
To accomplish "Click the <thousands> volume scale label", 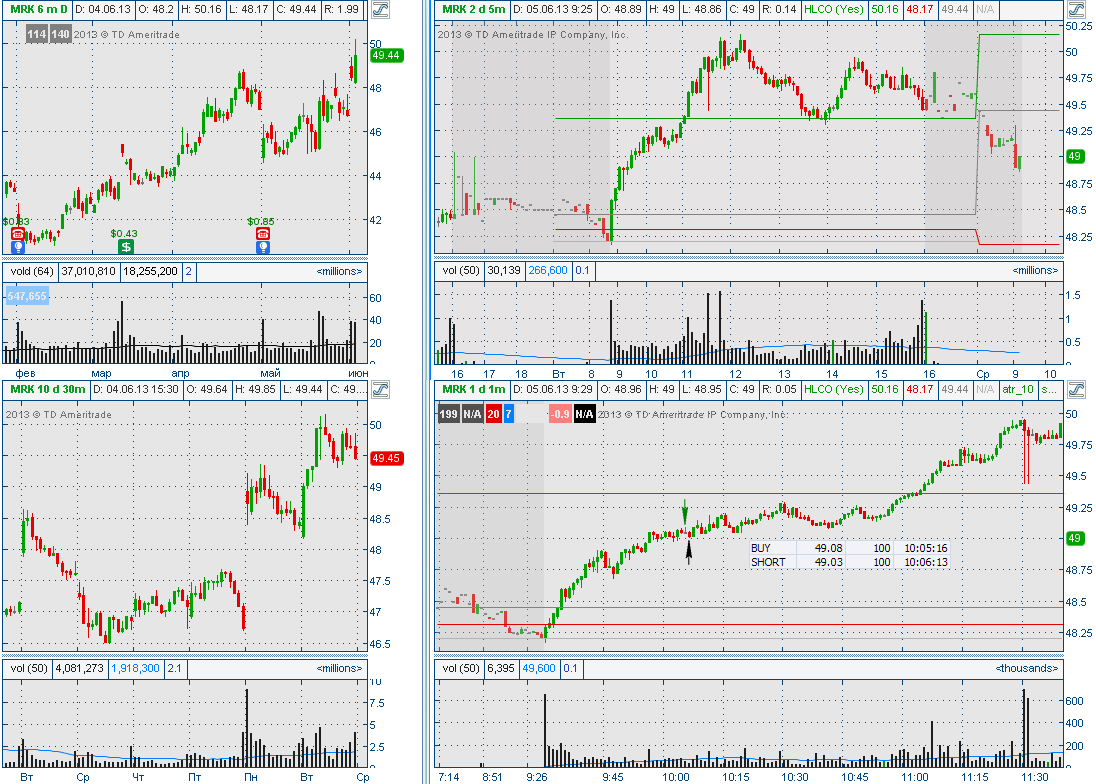I will [x=1027, y=668].
